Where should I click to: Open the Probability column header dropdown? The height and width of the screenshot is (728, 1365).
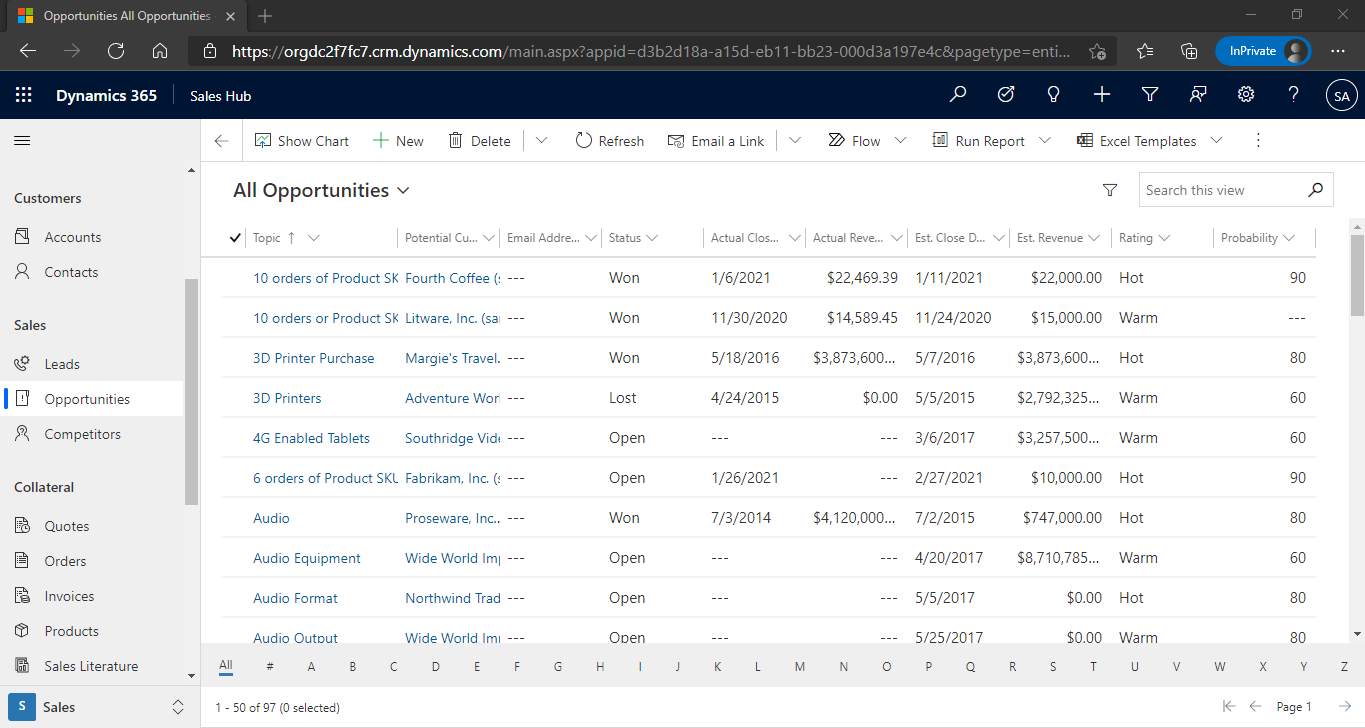(x=1289, y=238)
